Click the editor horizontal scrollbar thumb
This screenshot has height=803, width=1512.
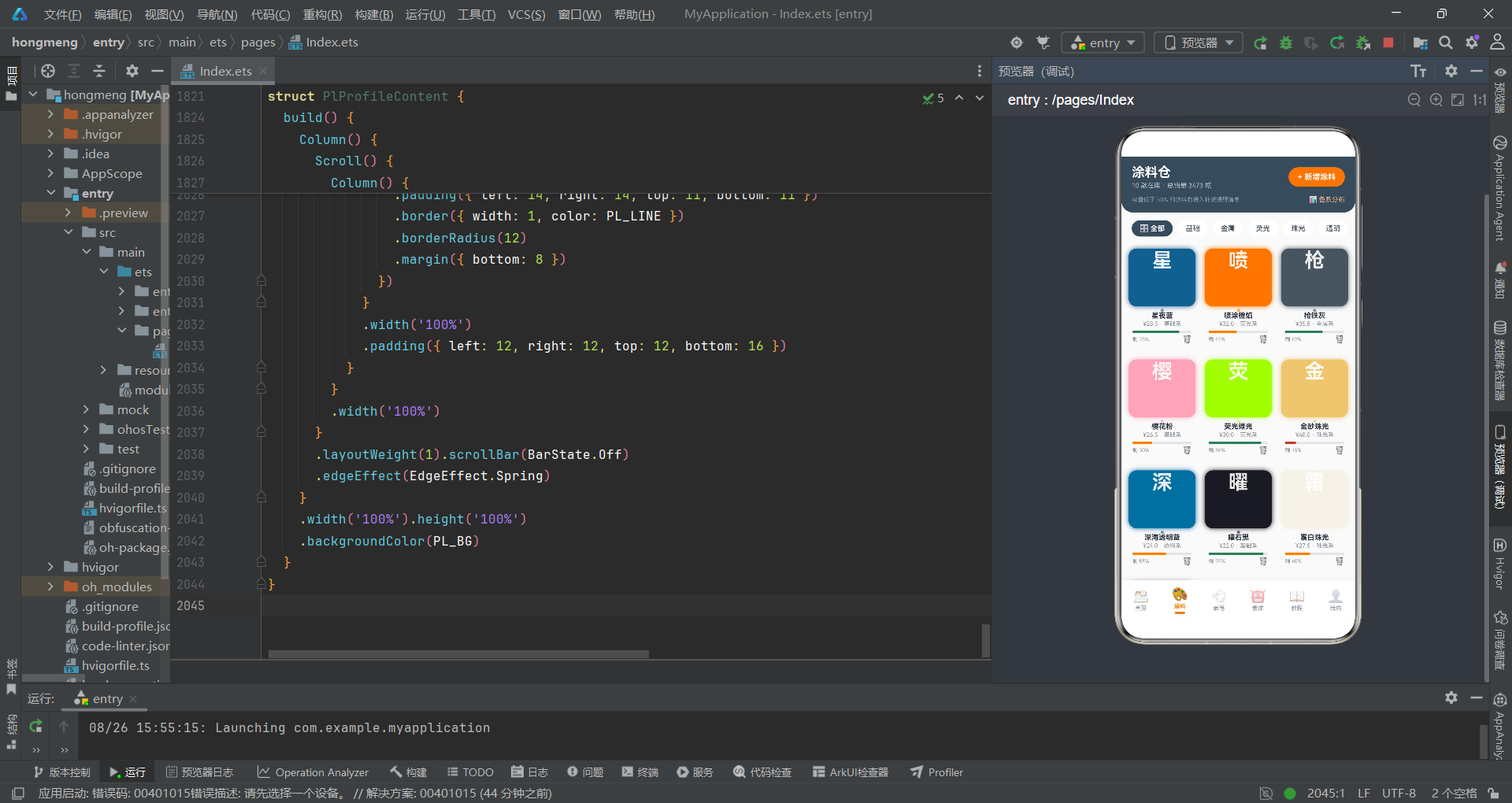pyautogui.click(x=458, y=654)
